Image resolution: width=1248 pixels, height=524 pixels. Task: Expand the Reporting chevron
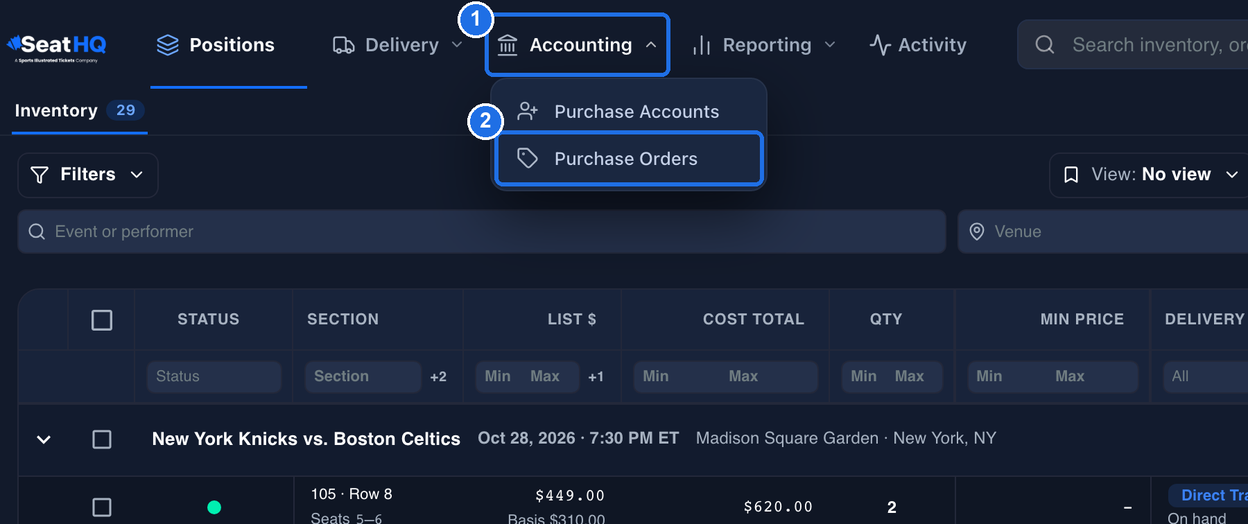pyautogui.click(x=829, y=45)
